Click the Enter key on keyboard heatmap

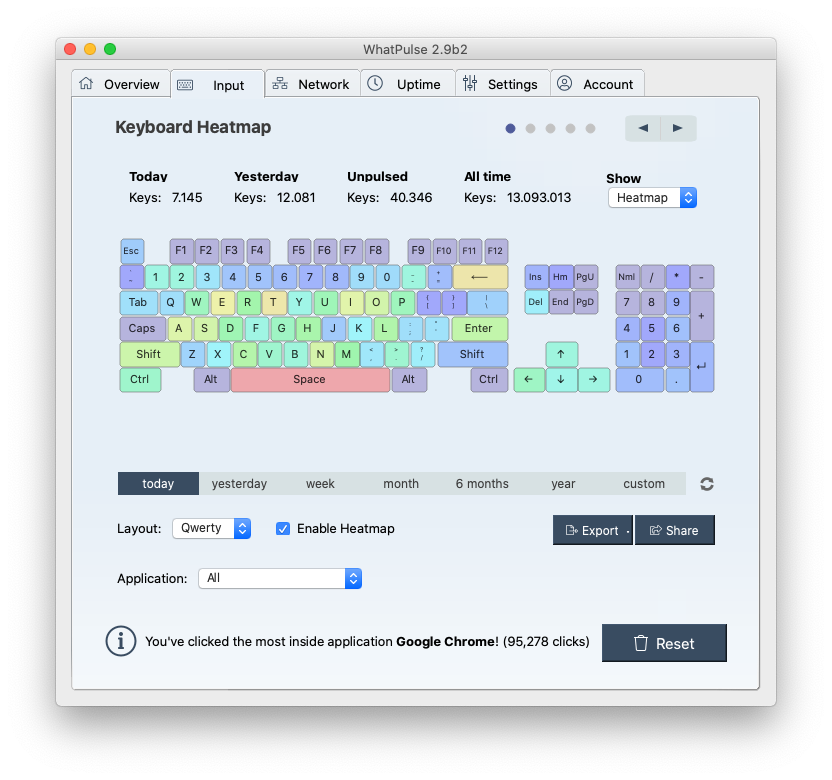coord(479,328)
